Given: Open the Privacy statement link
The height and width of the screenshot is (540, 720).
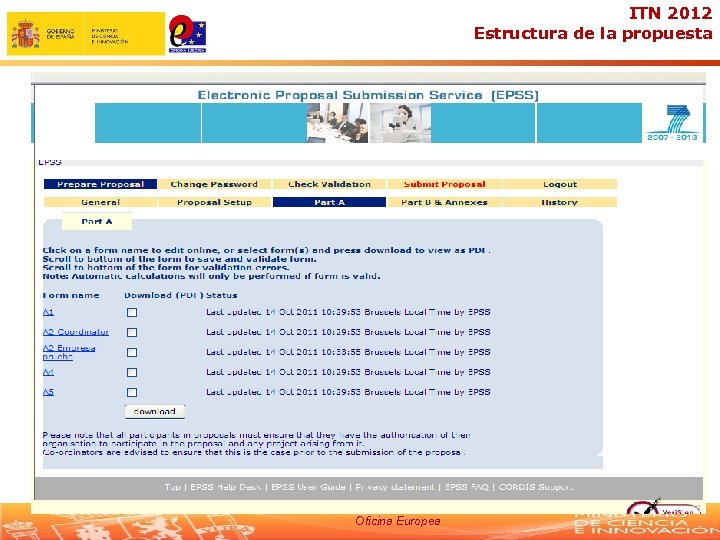Looking at the screenshot, I should 395,487.
